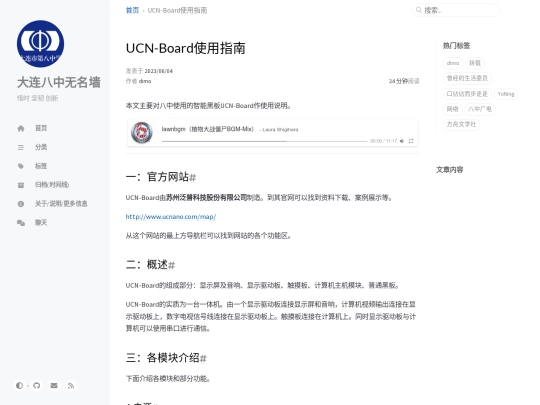Open the 标签 sidebar menu item
Viewport: 540px width, 405px height.
(x=41, y=166)
